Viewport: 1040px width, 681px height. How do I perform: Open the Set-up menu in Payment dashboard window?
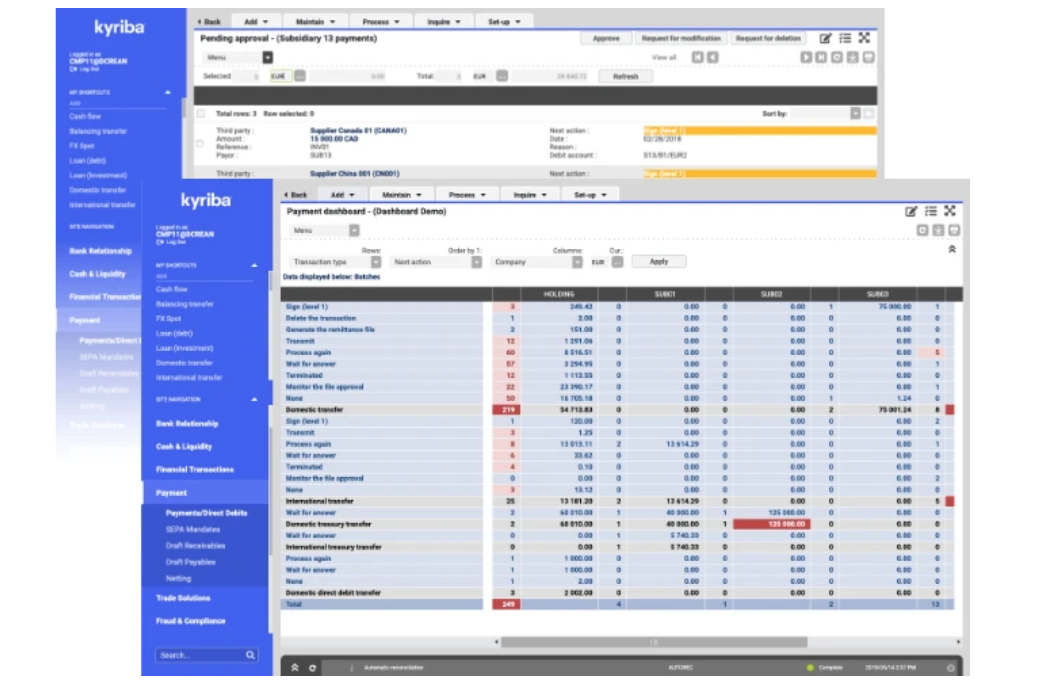[x=590, y=195]
